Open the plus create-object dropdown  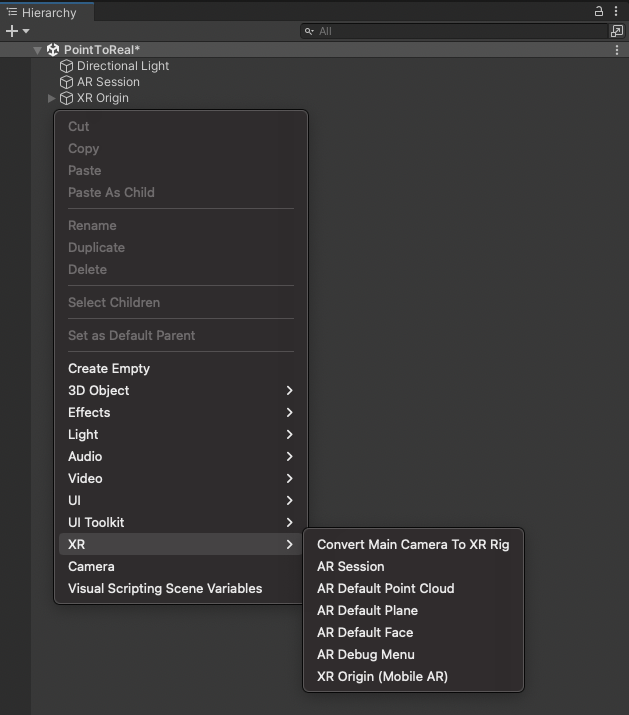(17, 31)
